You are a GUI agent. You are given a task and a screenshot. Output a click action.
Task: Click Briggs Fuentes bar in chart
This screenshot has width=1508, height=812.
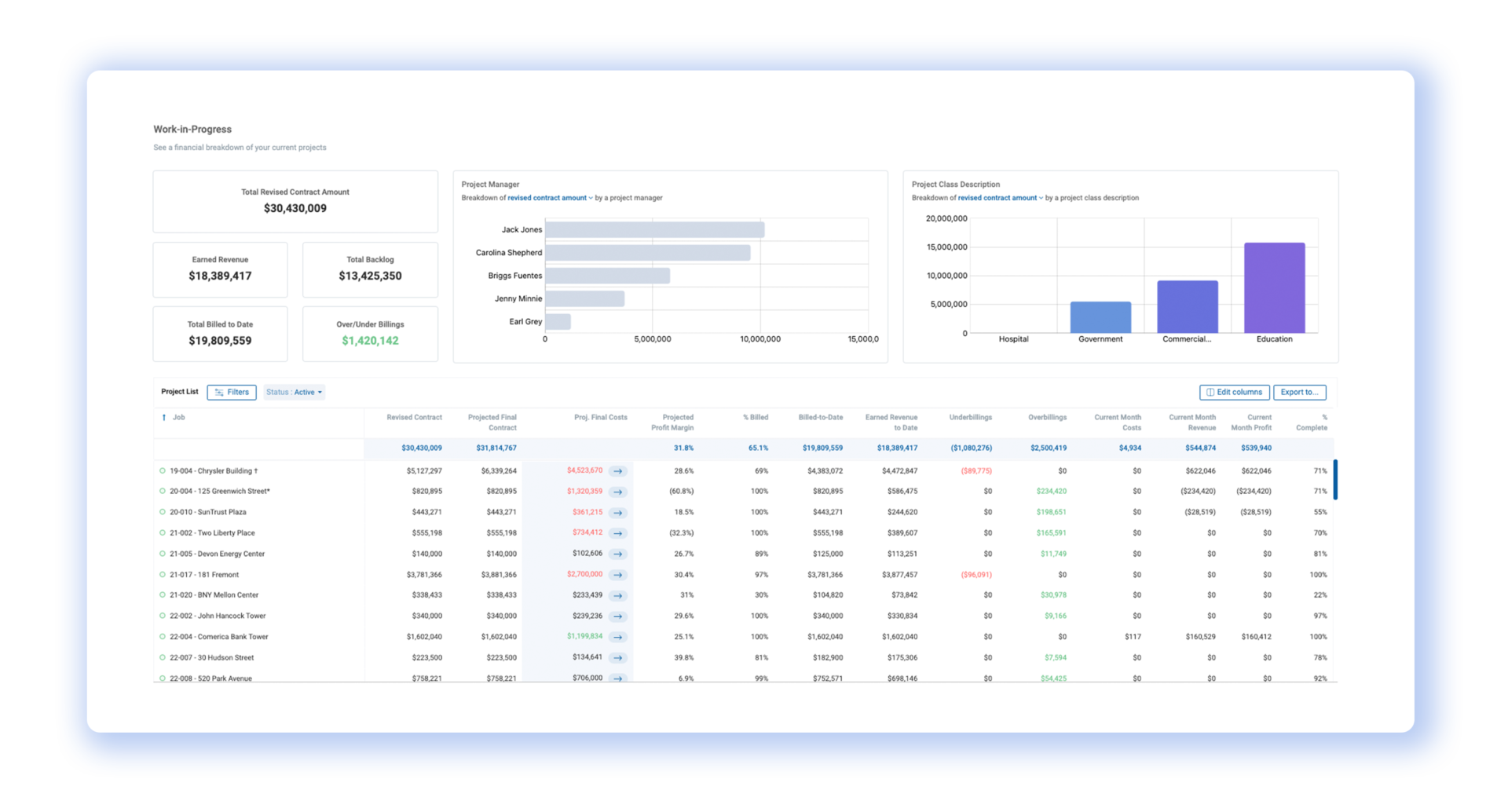607,276
